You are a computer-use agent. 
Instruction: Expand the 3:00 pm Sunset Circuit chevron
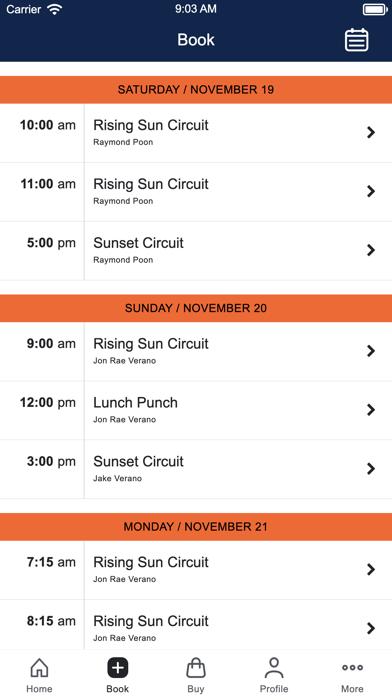point(371,469)
